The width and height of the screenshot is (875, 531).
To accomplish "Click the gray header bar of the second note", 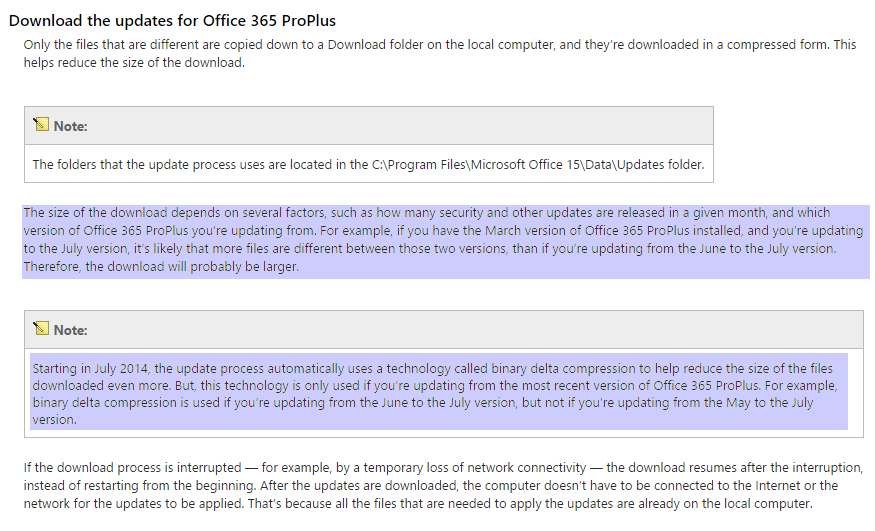I will click(450, 330).
